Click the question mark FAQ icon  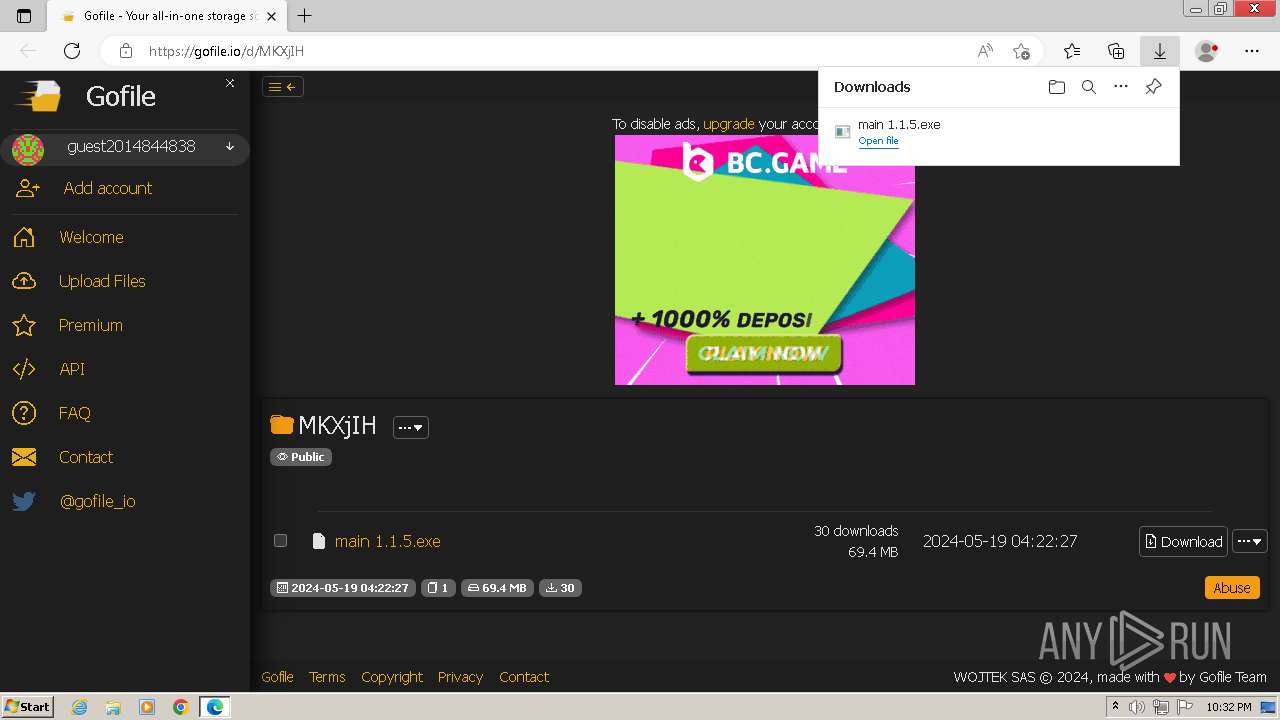coord(24,413)
